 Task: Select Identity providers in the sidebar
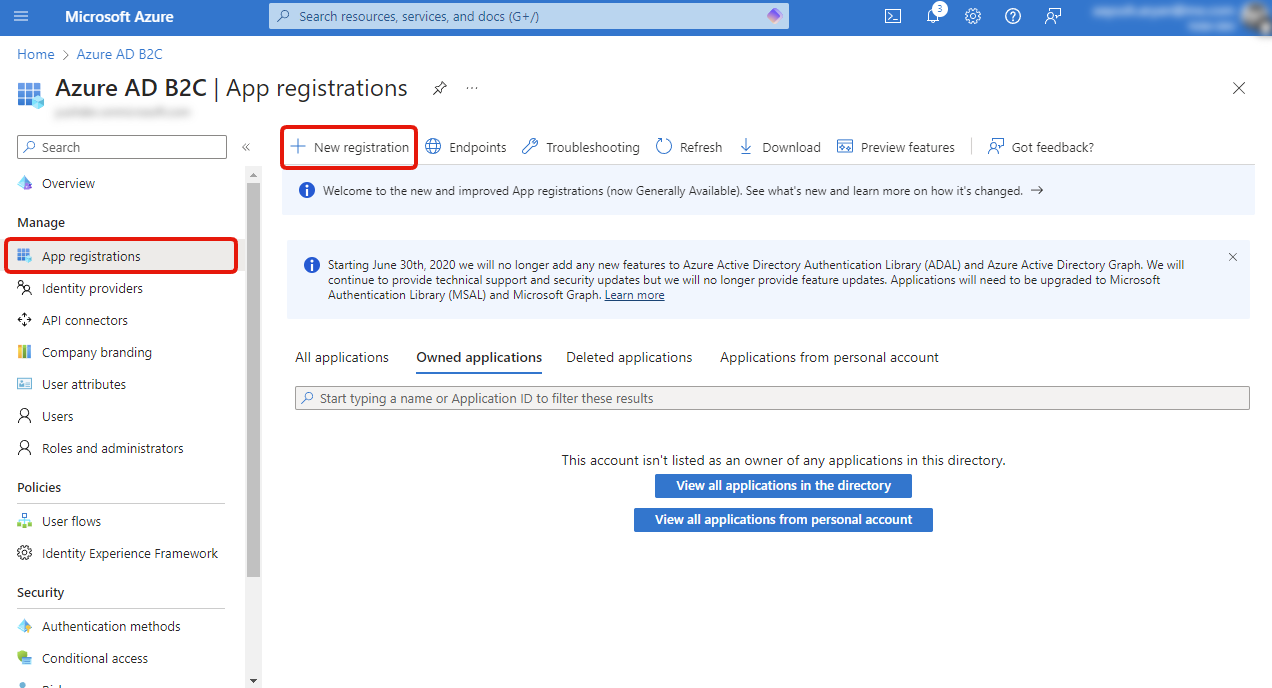click(x=90, y=288)
